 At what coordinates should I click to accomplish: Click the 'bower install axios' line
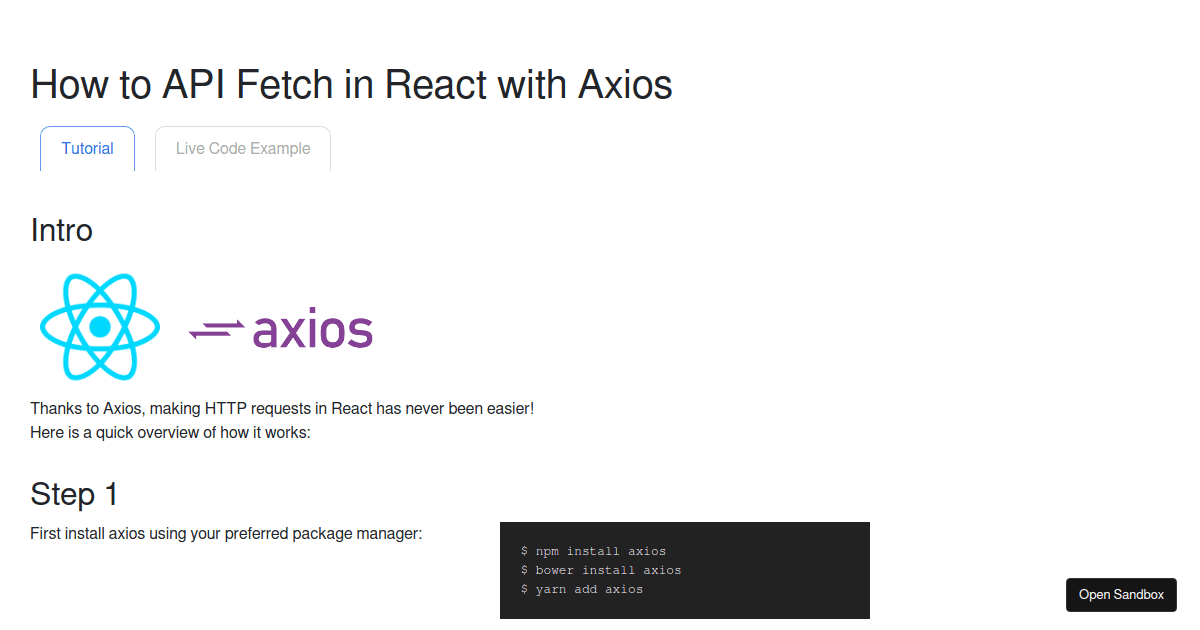(x=600, y=569)
